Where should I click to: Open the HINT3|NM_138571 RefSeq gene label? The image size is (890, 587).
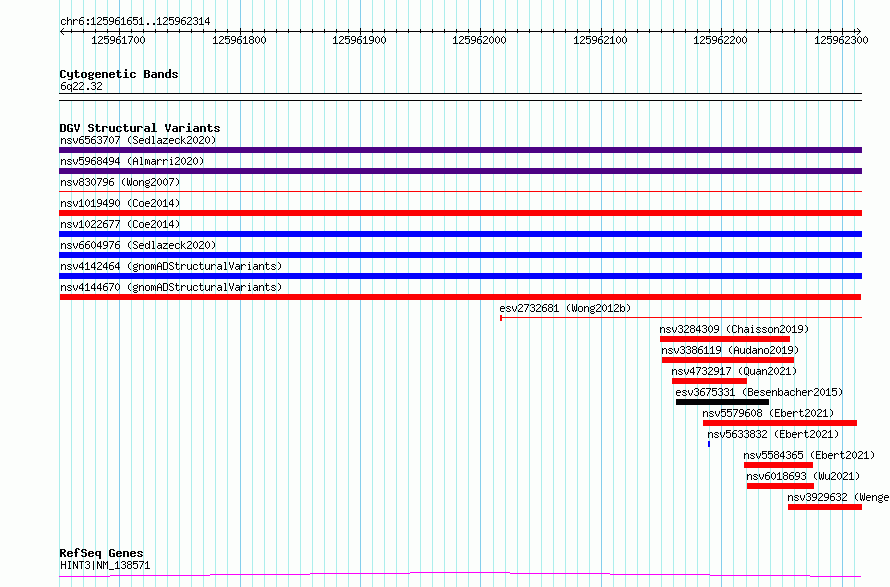[x=105, y=565]
